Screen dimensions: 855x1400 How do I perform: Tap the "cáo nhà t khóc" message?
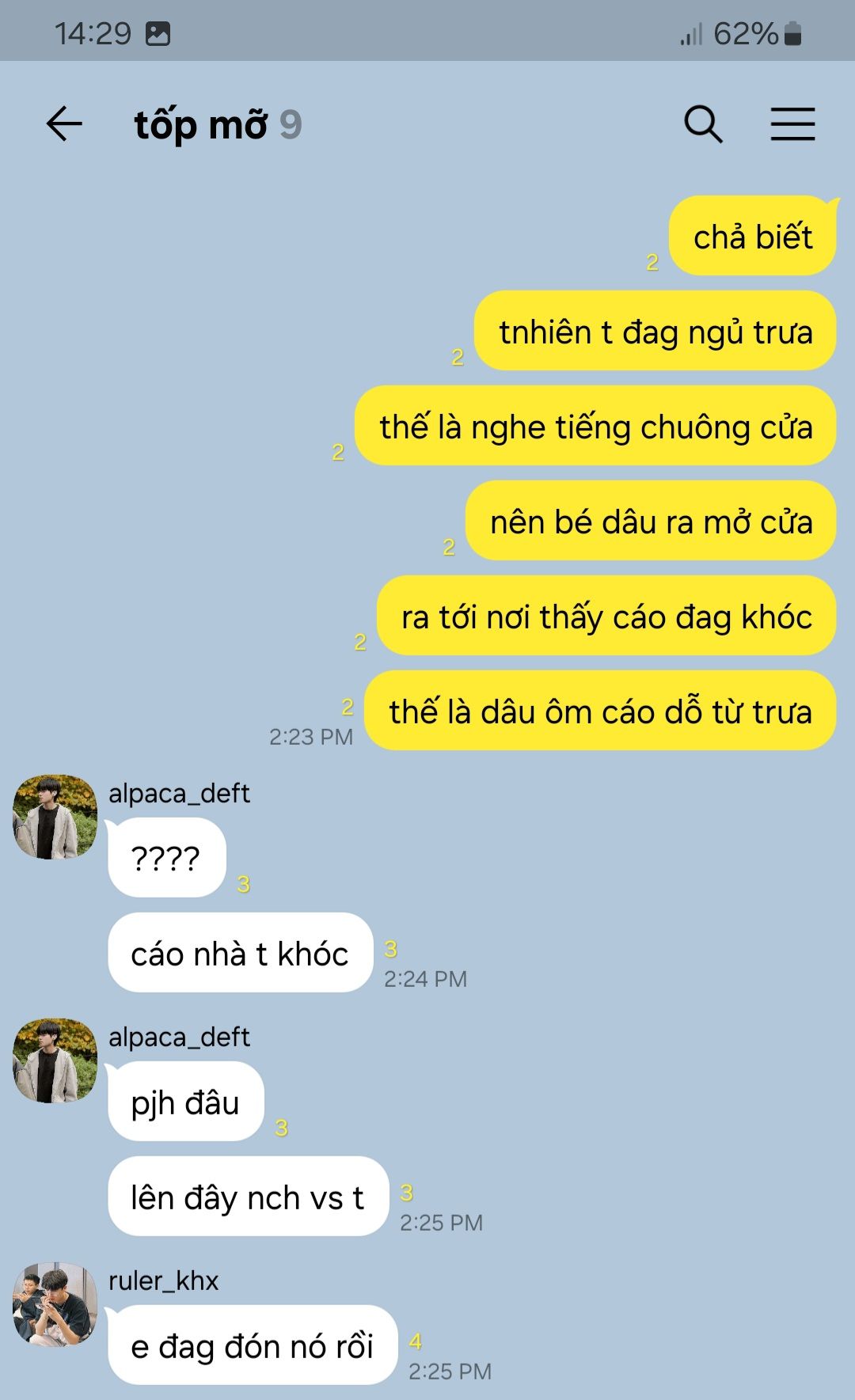click(x=240, y=953)
